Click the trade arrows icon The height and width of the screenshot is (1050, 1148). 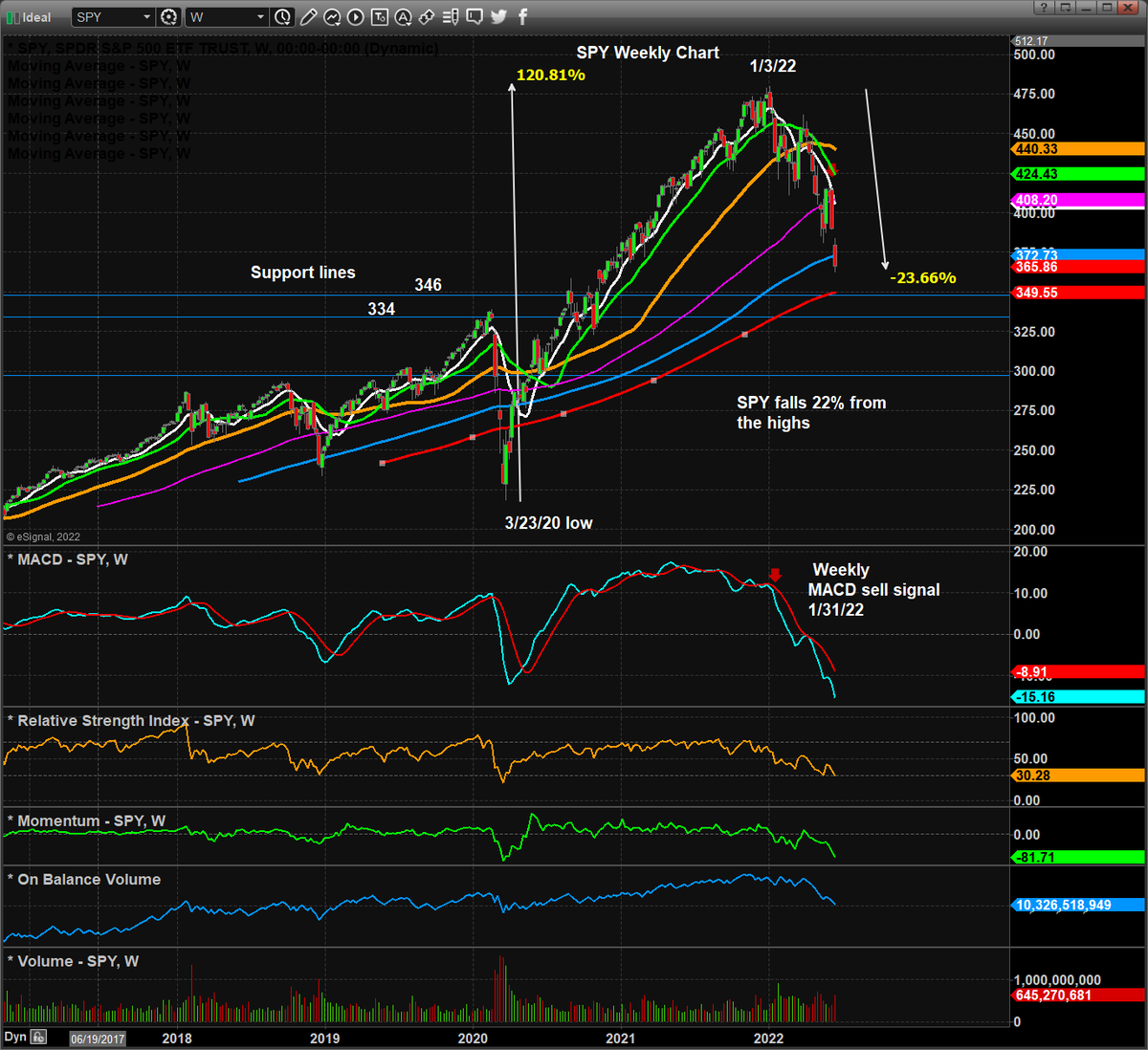pos(427,17)
